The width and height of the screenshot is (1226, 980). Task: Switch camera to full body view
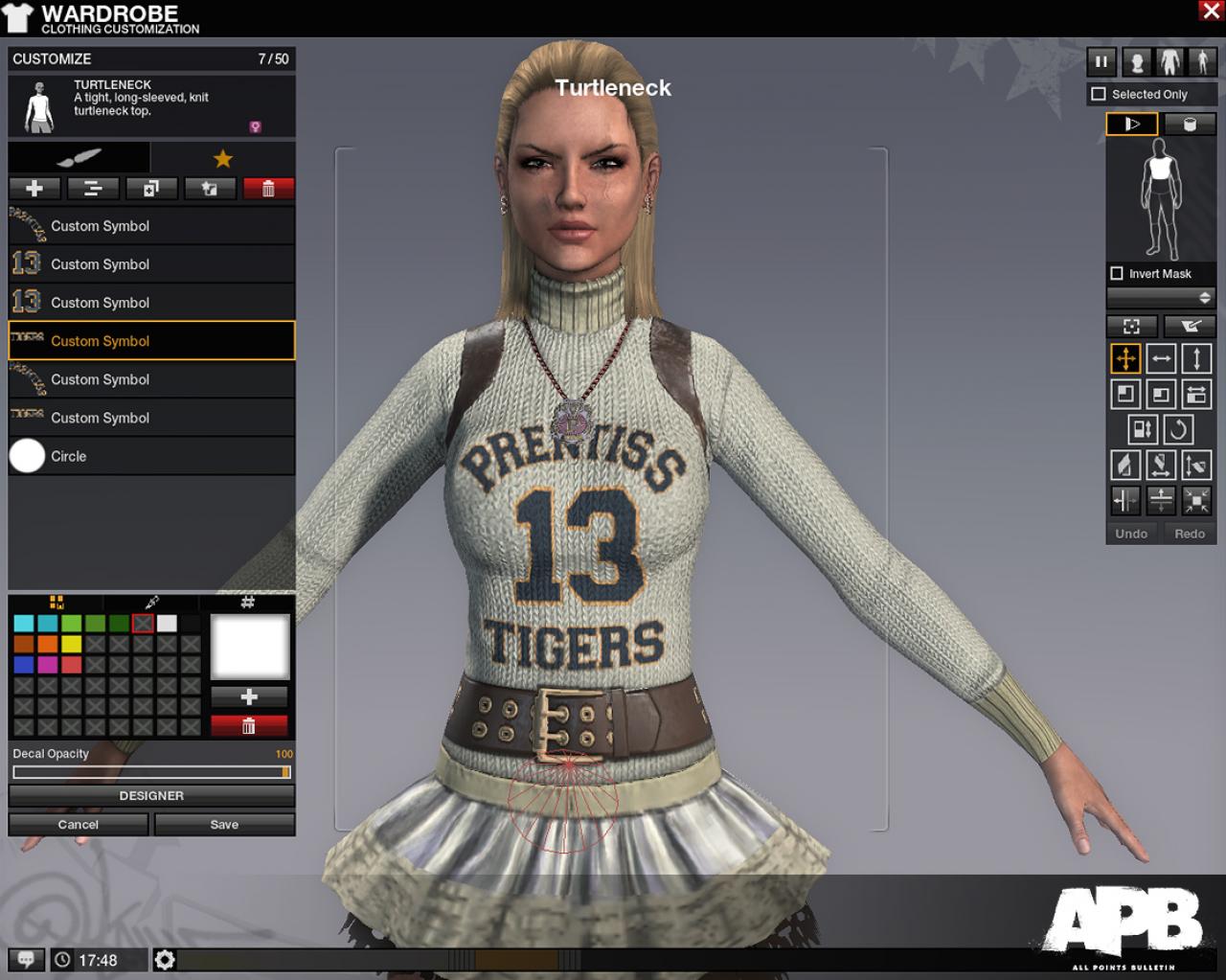(x=1202, y=62)
